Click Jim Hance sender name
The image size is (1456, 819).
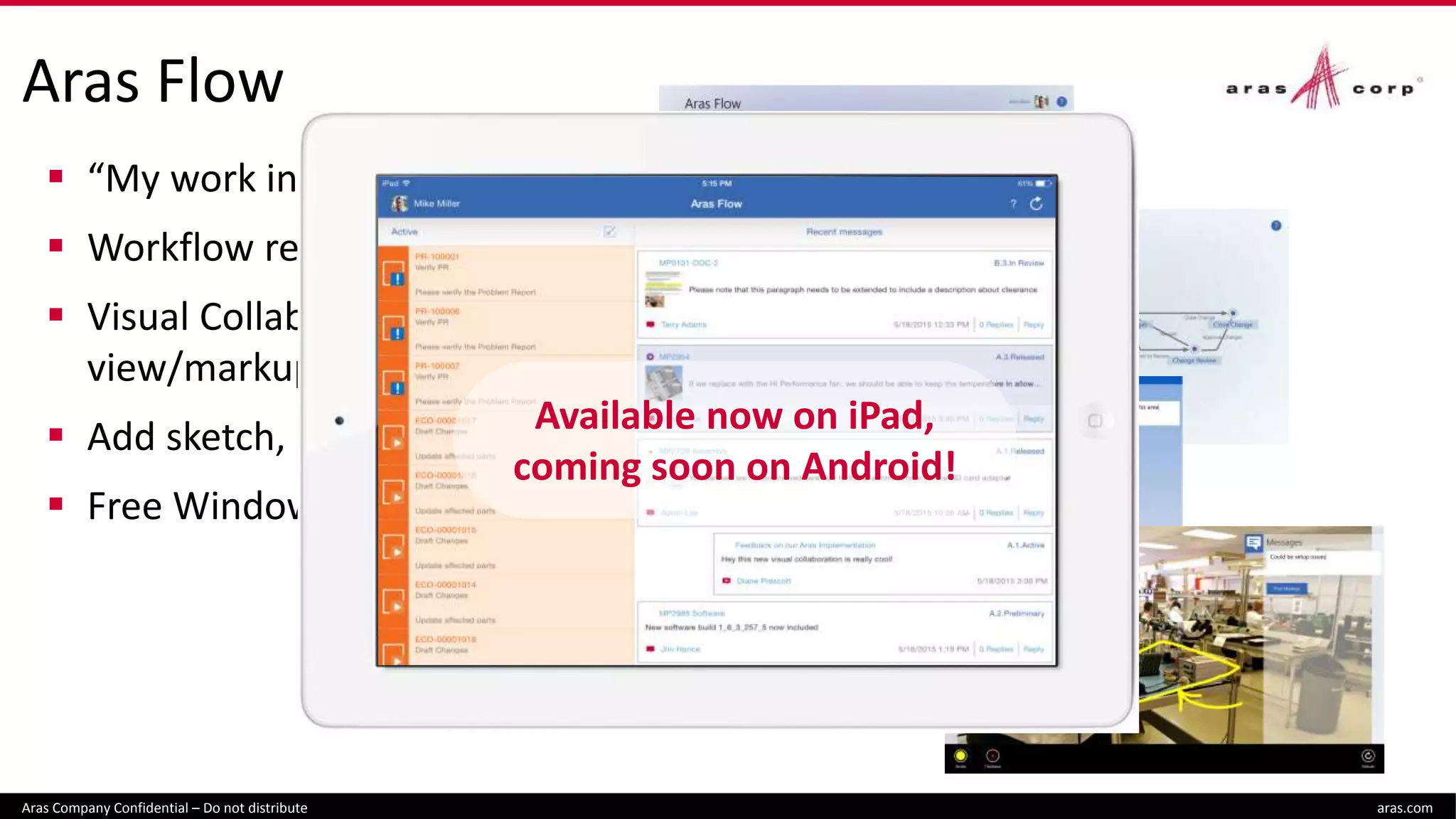680,650
